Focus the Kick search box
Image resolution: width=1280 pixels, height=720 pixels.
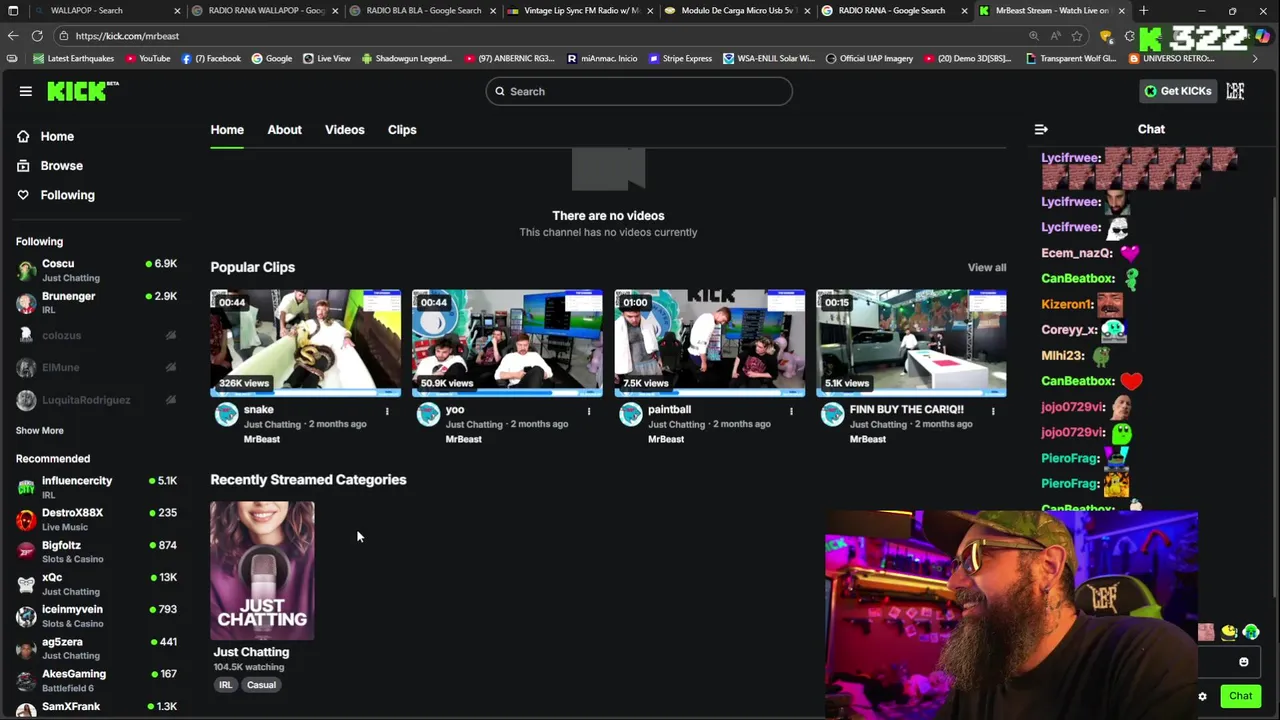click(x=639, y=91)
